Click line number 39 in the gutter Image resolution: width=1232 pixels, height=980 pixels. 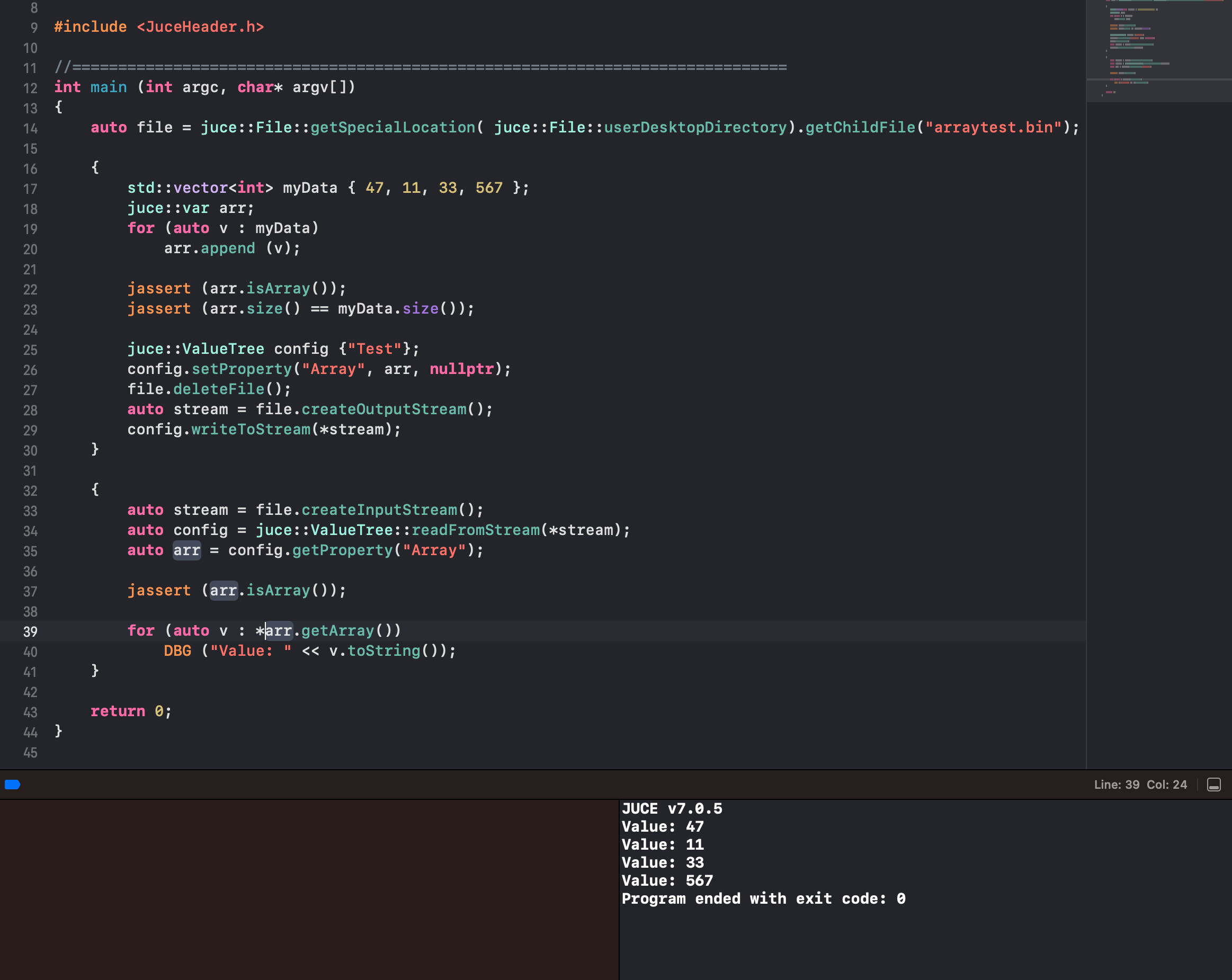pyautogui.click(x=30, y=631)
